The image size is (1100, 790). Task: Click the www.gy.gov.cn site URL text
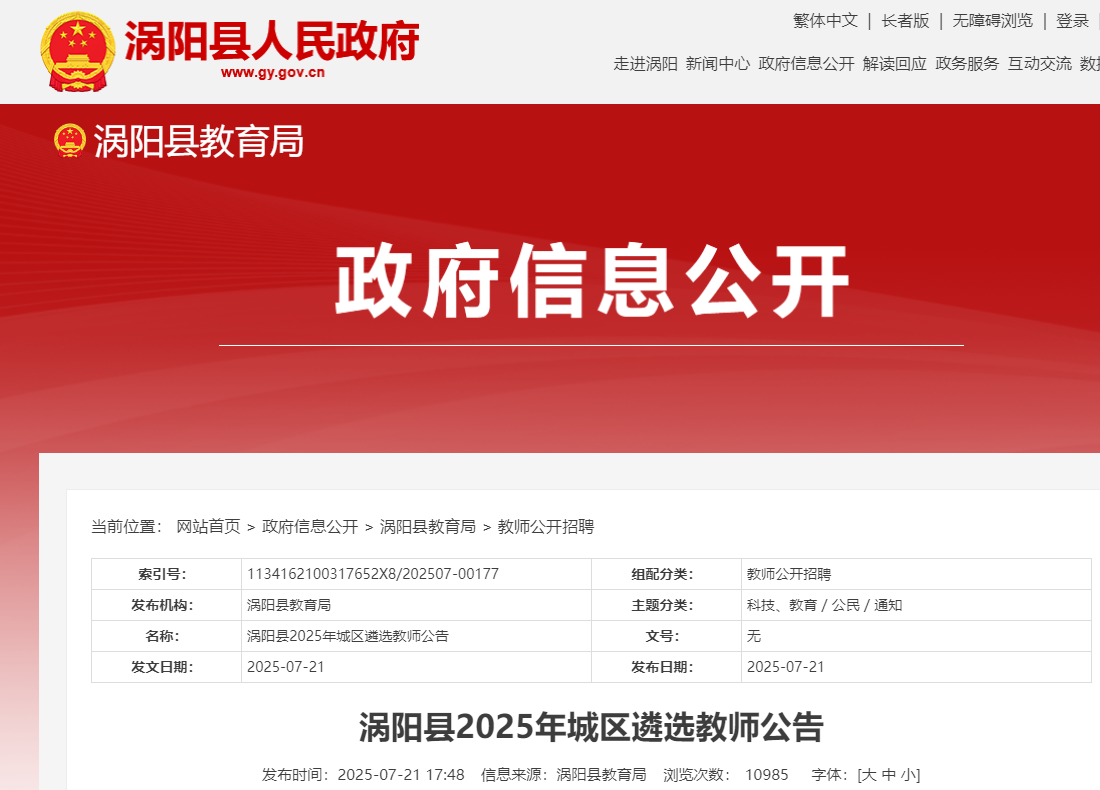point(273,72)
